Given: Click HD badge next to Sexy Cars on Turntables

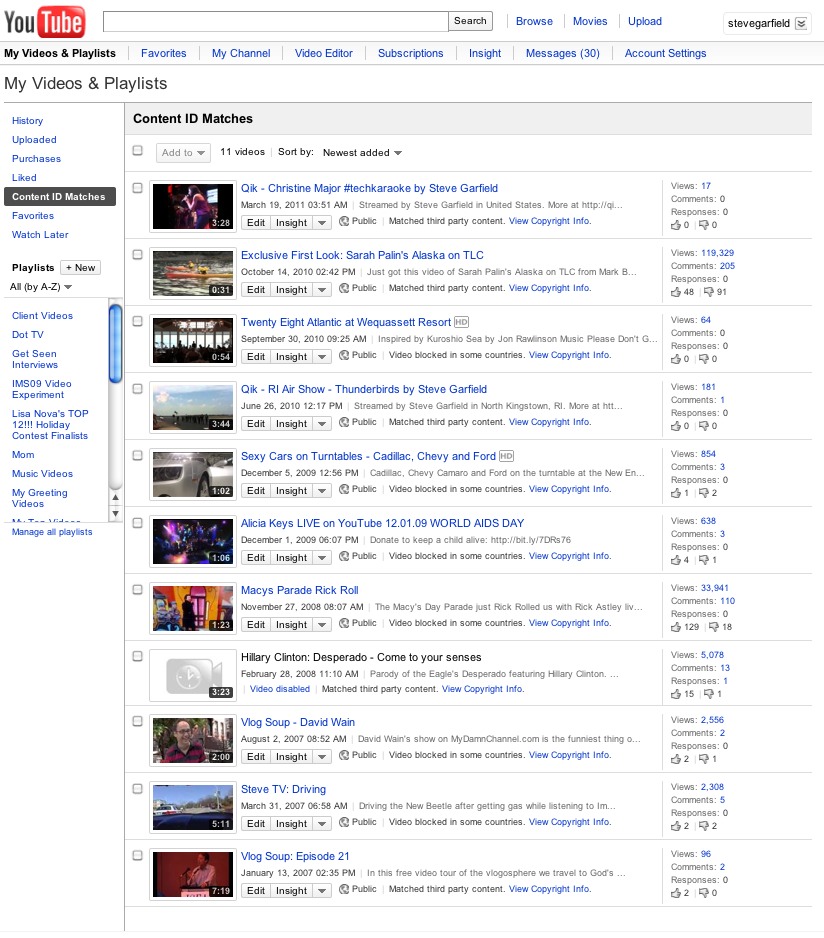Looking at the screenshot, I should click(x=506, y=456).
